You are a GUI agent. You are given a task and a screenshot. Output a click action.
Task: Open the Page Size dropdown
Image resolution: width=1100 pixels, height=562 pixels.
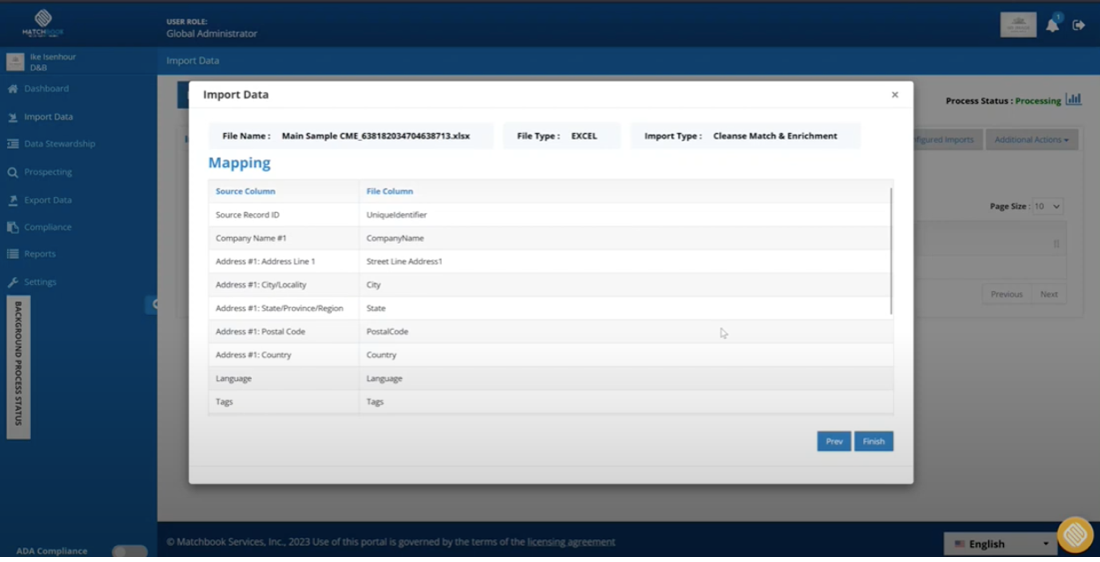(1047, 206)
